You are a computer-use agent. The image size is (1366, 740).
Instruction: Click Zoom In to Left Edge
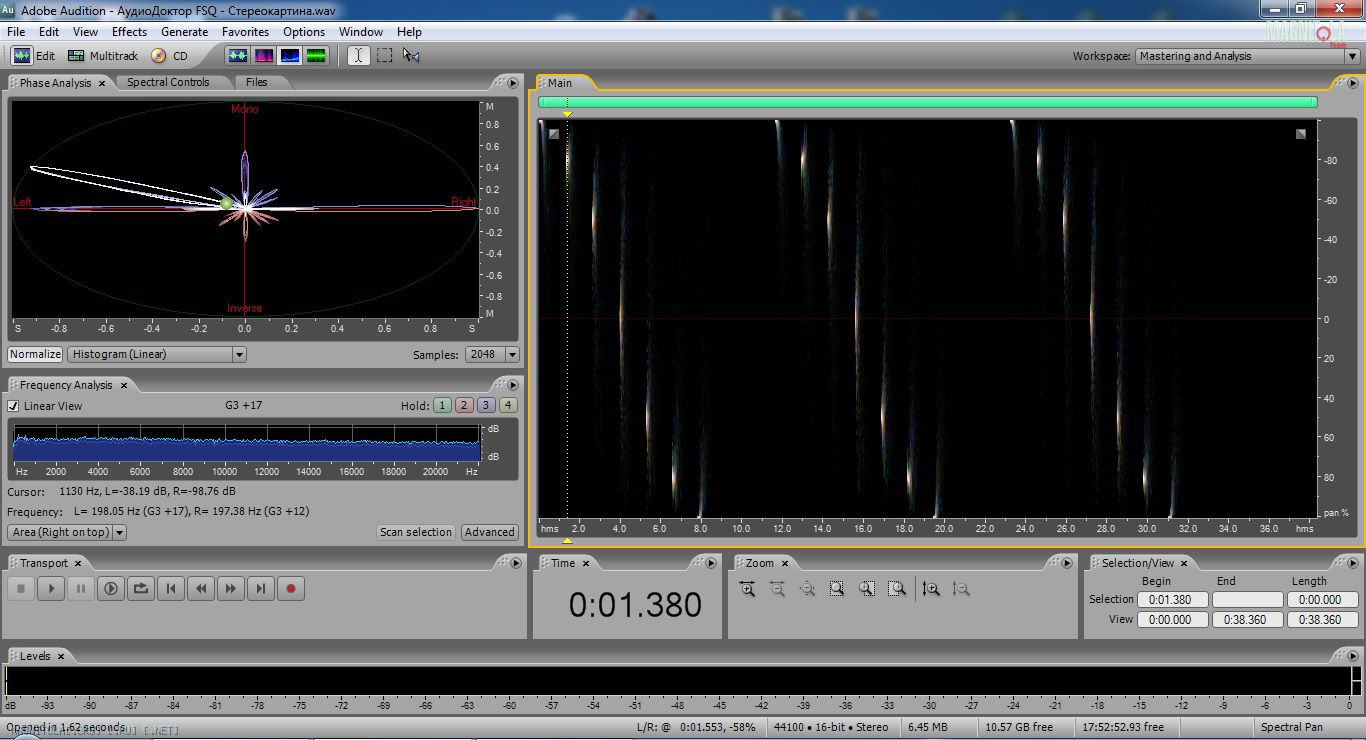point(867,589)
